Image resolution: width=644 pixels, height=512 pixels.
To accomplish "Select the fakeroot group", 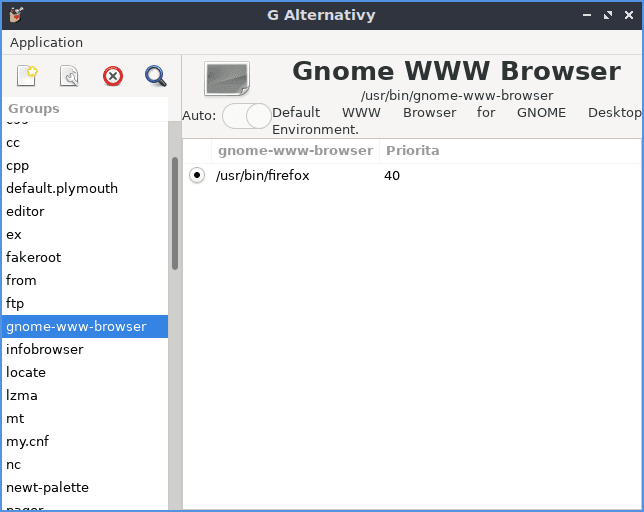I will (x=85, y=257).
